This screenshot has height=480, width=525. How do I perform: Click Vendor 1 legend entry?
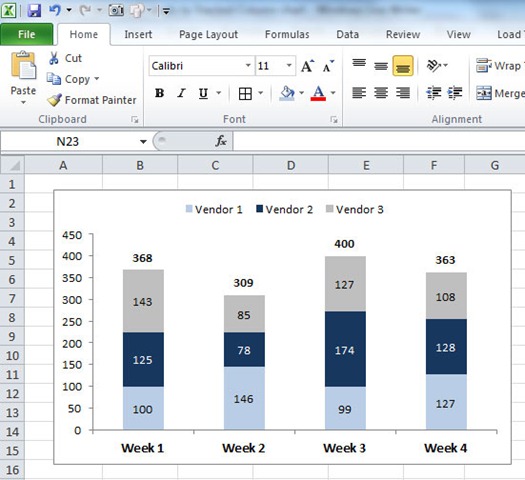point(214,210)
